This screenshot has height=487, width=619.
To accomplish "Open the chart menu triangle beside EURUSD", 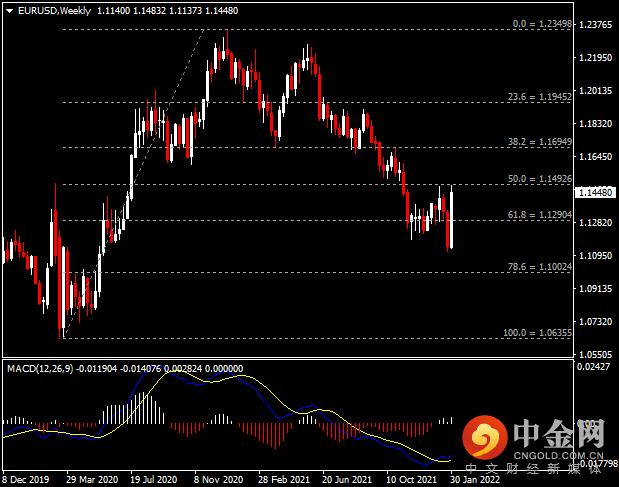I will click(10, 11).
